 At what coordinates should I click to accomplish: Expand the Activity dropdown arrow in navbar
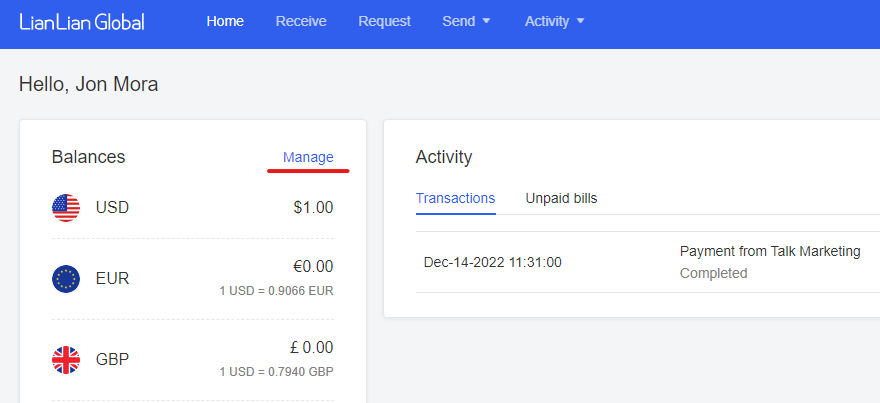580,21
